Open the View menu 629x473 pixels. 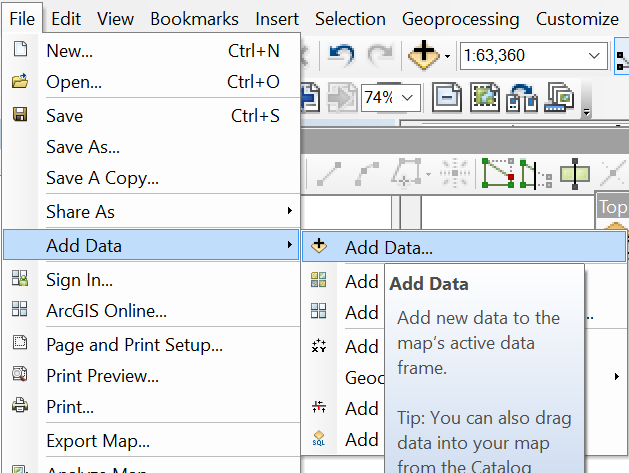116,19
